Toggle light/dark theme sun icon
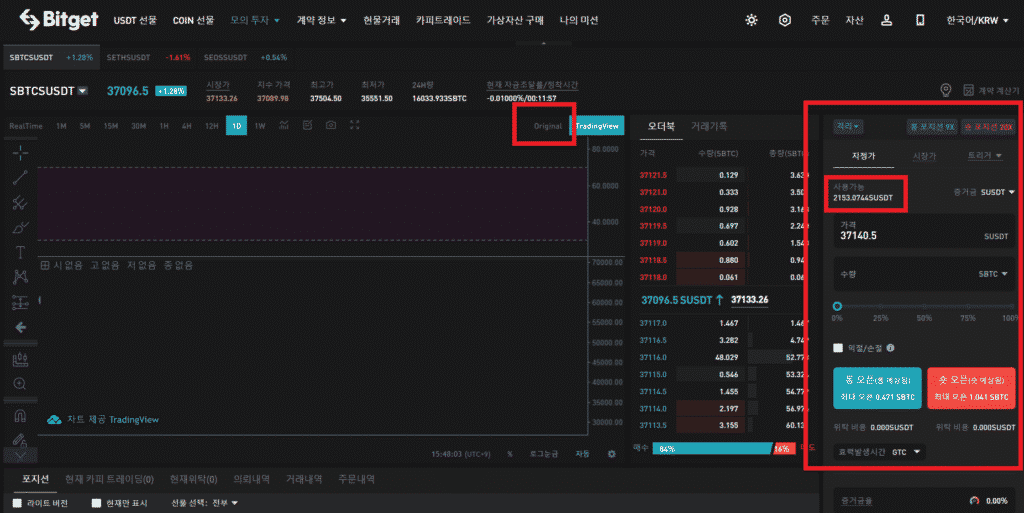 click(751, 20)
